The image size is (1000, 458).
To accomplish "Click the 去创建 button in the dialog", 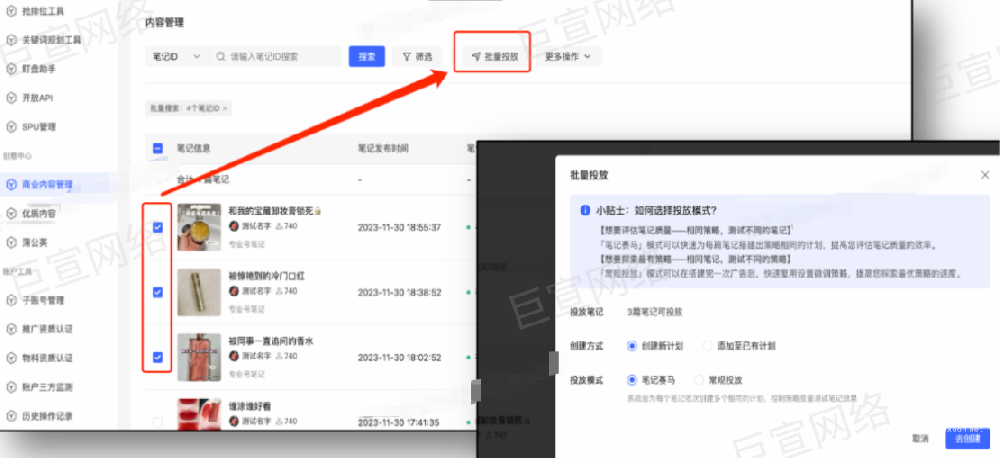I will pos(967,438).
